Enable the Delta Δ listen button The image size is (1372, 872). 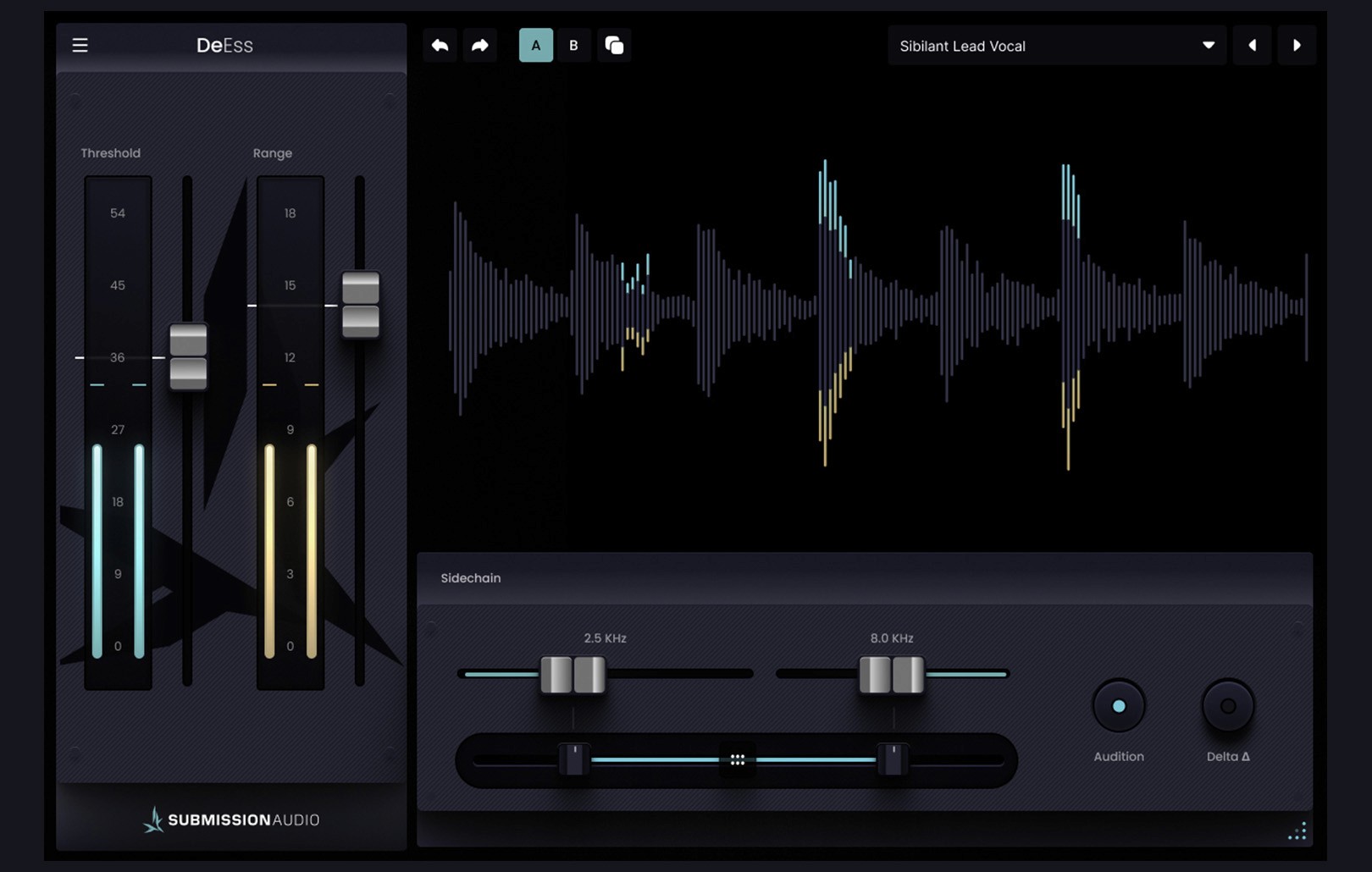click(1227, 705)
